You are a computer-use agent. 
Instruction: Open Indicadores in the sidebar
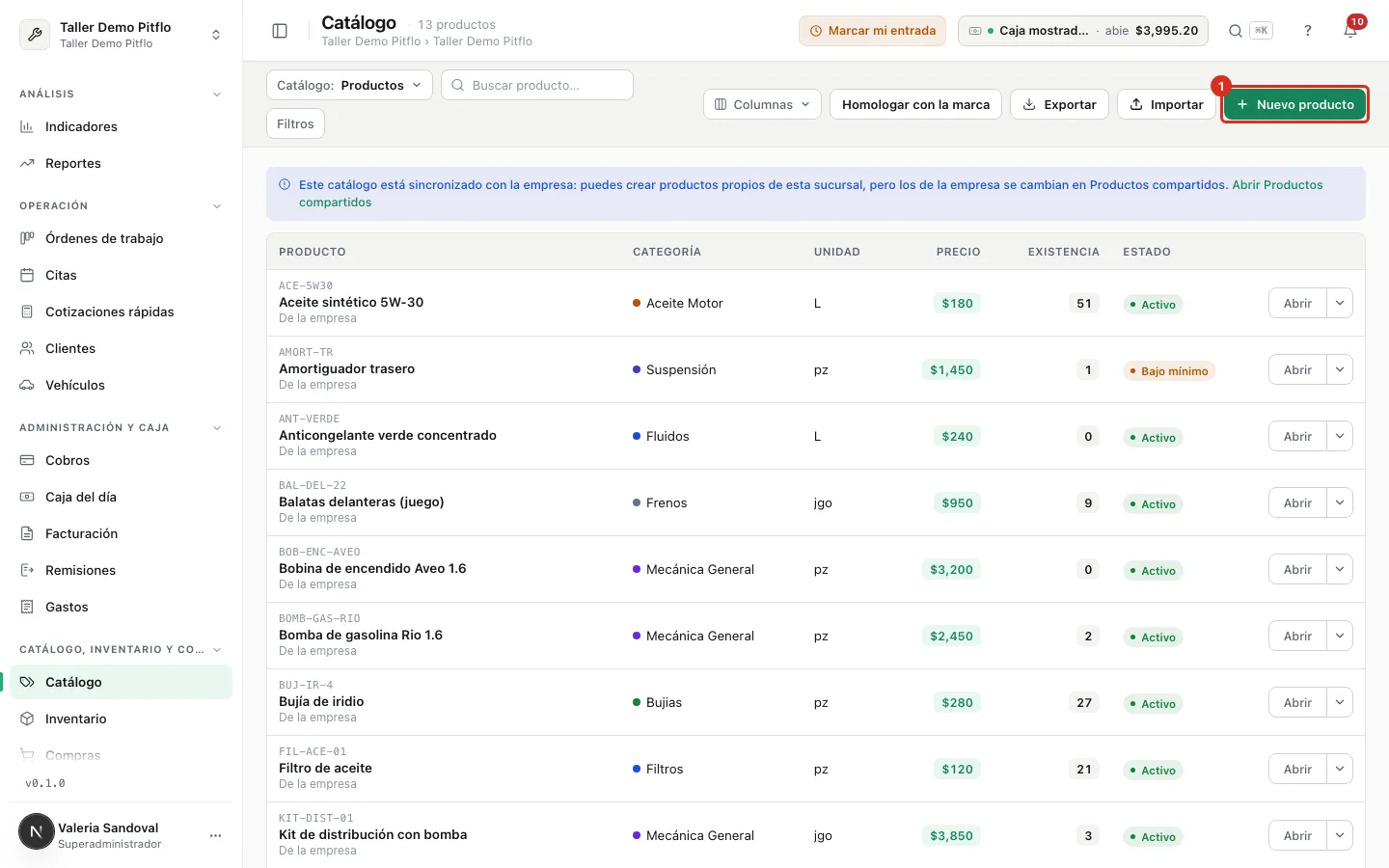coord(121,126)
